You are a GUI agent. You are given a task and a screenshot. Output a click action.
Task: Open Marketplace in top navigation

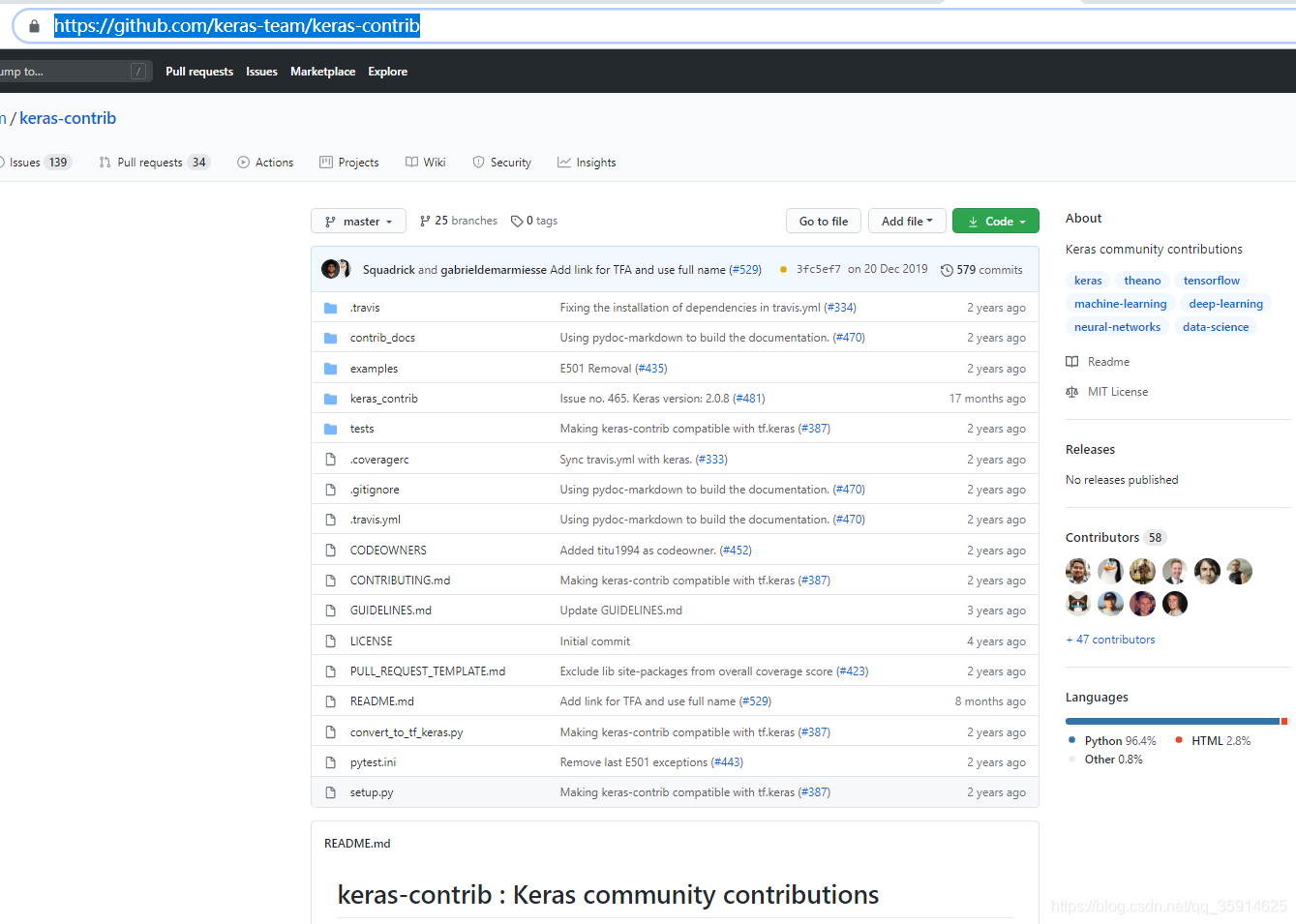coord(322,72)
